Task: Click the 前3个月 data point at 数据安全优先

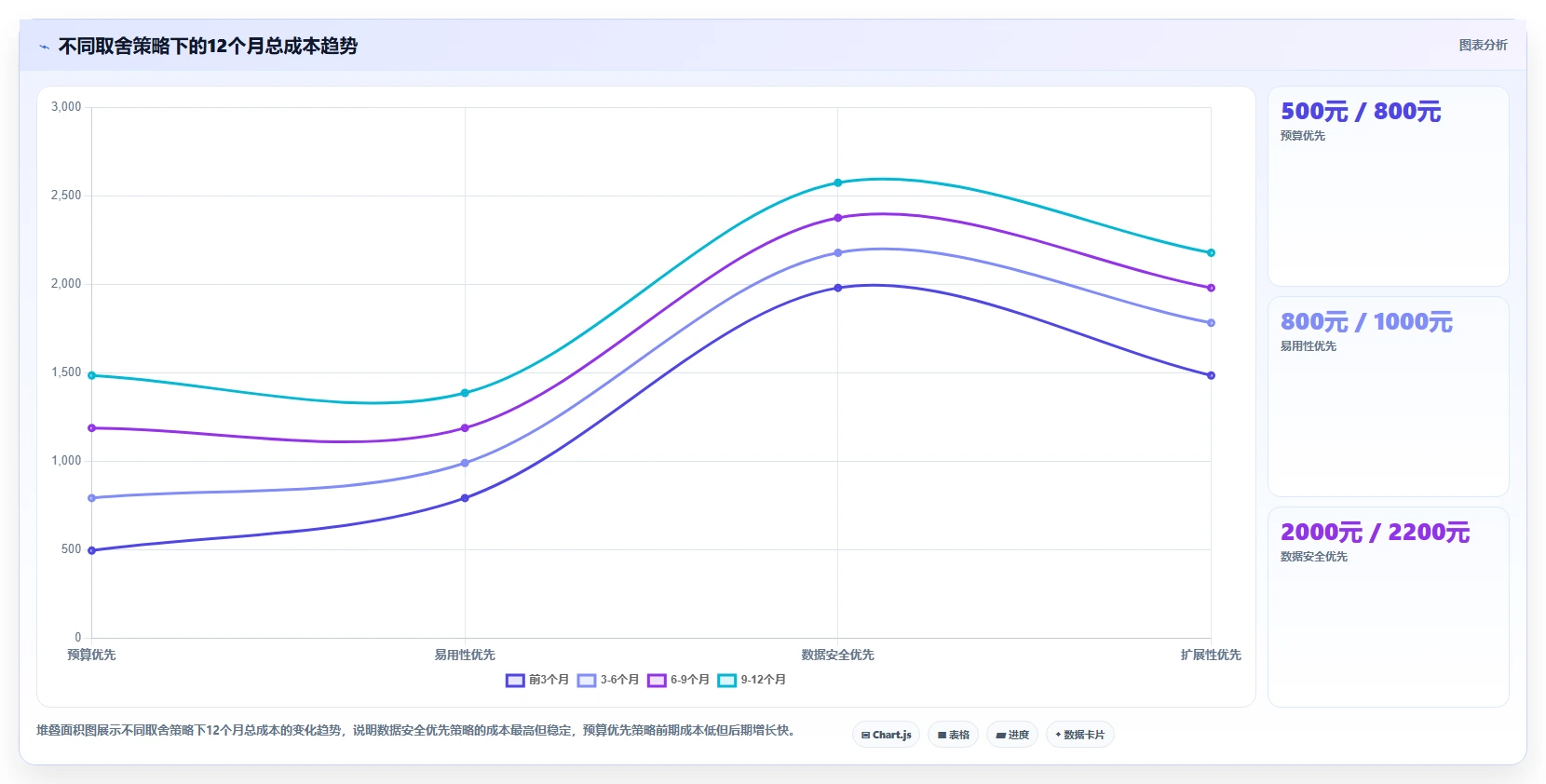Action: [x=838, y=288]
